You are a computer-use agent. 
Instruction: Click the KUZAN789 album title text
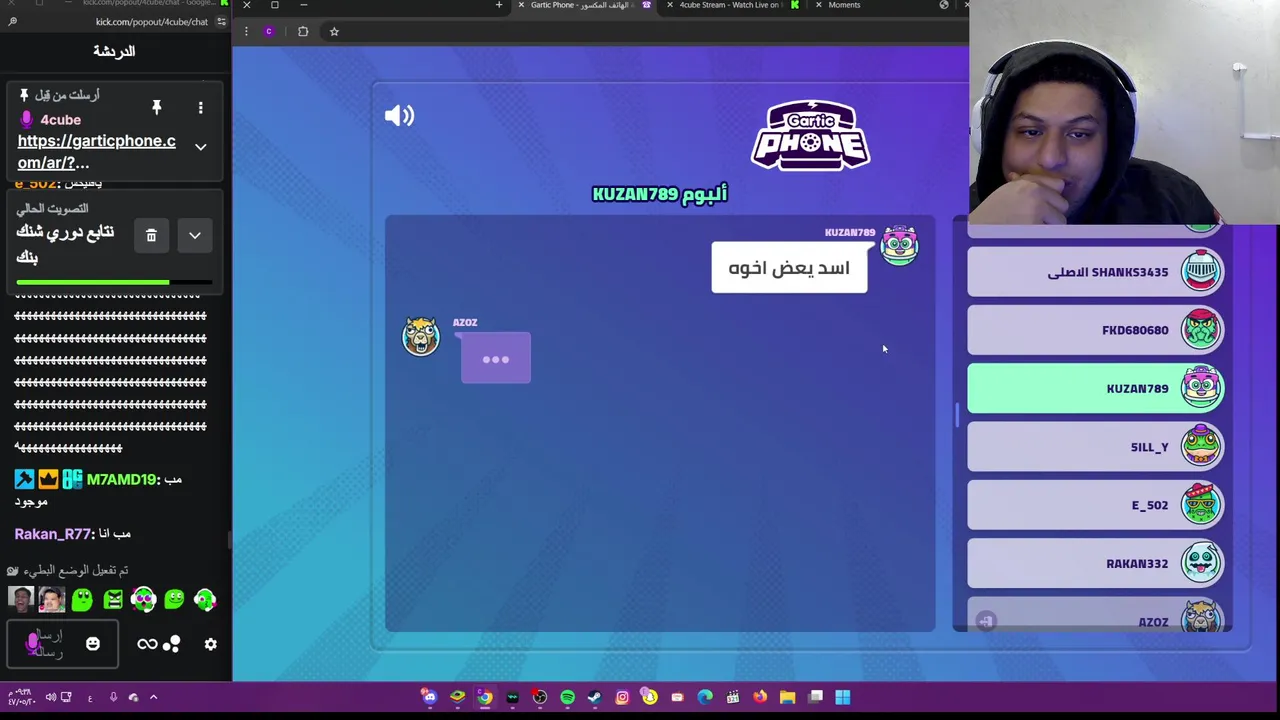(x=660, y=194)
